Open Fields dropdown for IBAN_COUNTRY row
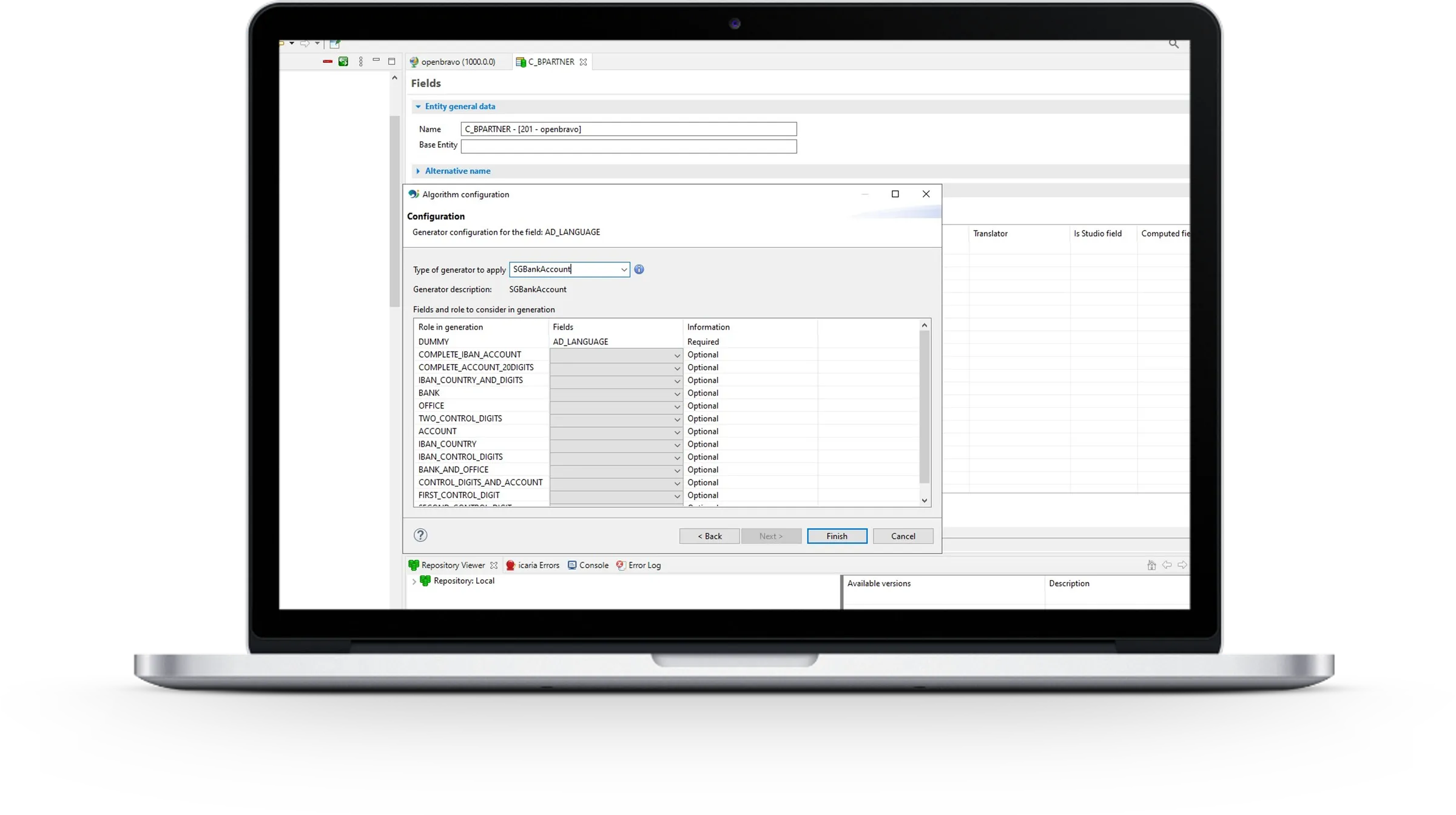 coord(616,444)
